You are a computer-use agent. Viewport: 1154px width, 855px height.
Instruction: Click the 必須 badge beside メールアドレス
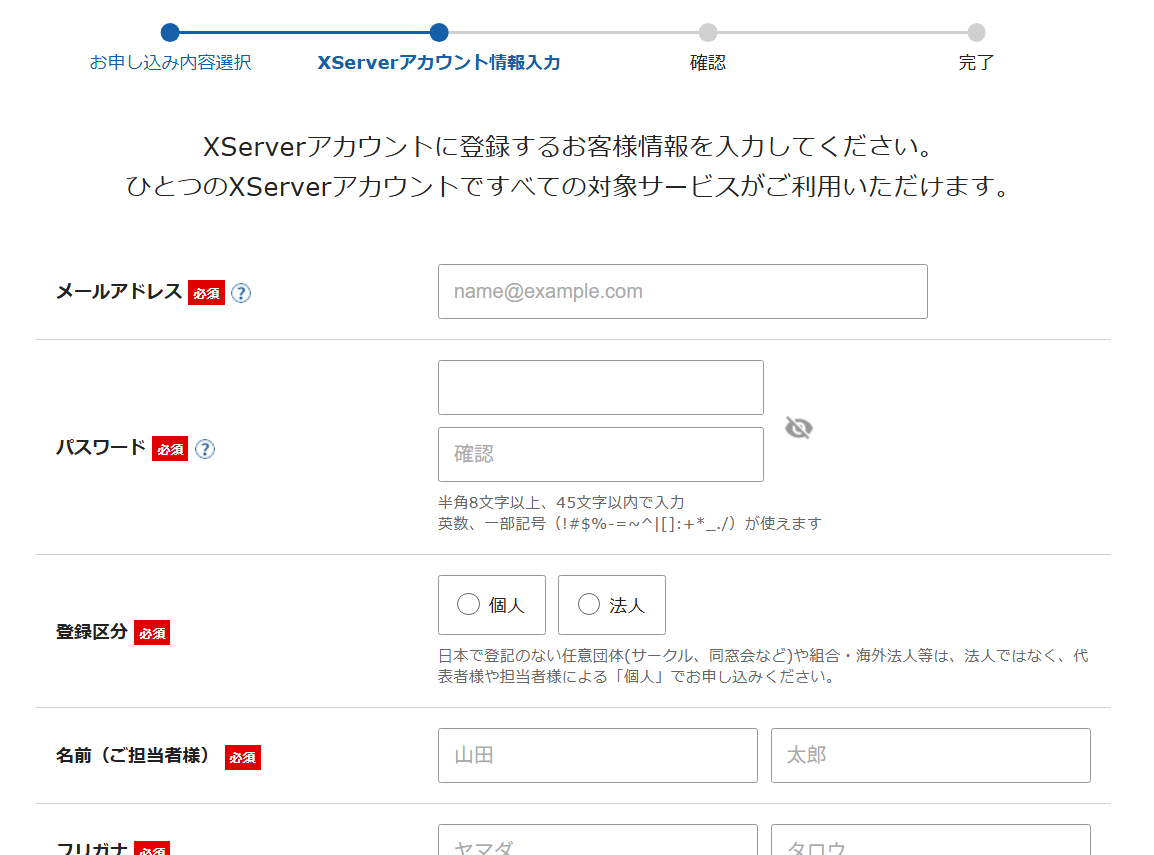click(x=206, y=293)
